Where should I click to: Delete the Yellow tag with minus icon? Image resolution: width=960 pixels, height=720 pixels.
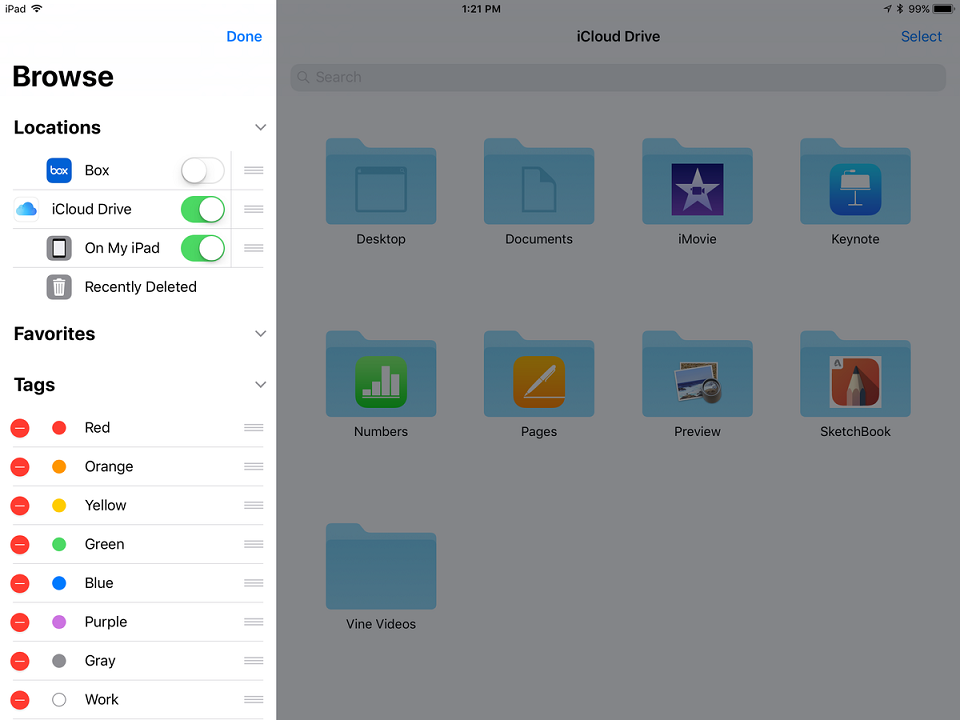pyautogui.click(x=20, y=506)
